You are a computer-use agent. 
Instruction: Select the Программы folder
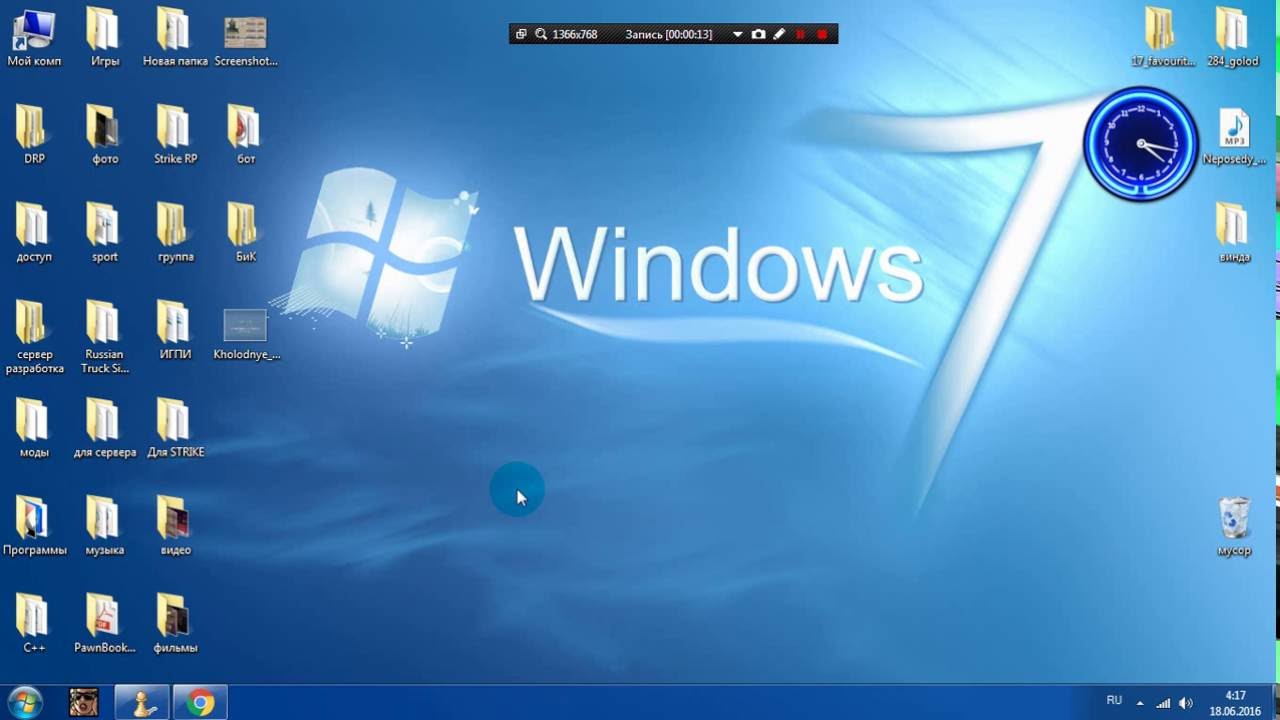(34, 526)
